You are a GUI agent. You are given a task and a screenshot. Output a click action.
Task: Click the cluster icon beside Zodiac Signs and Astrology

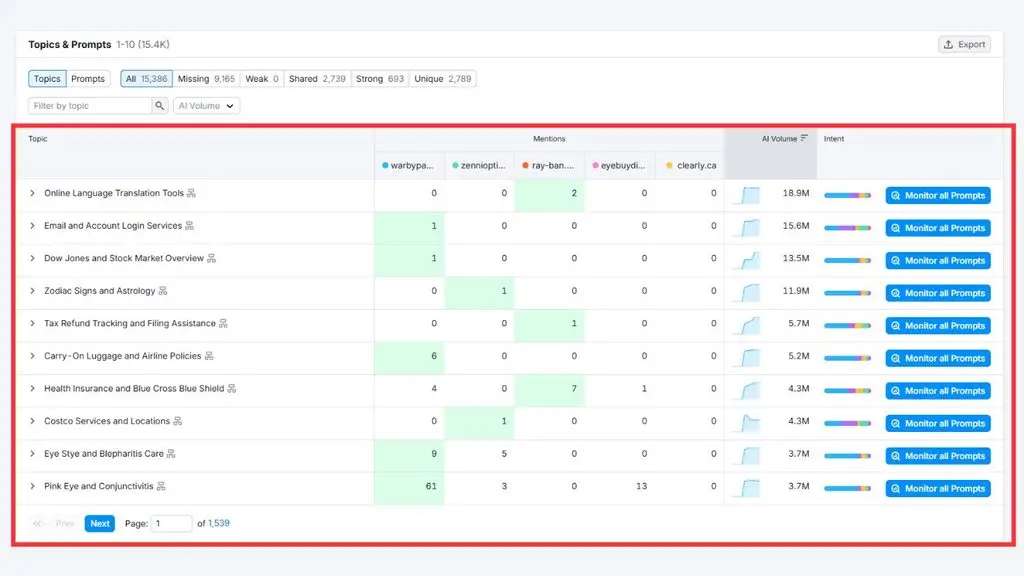(163, 291)
